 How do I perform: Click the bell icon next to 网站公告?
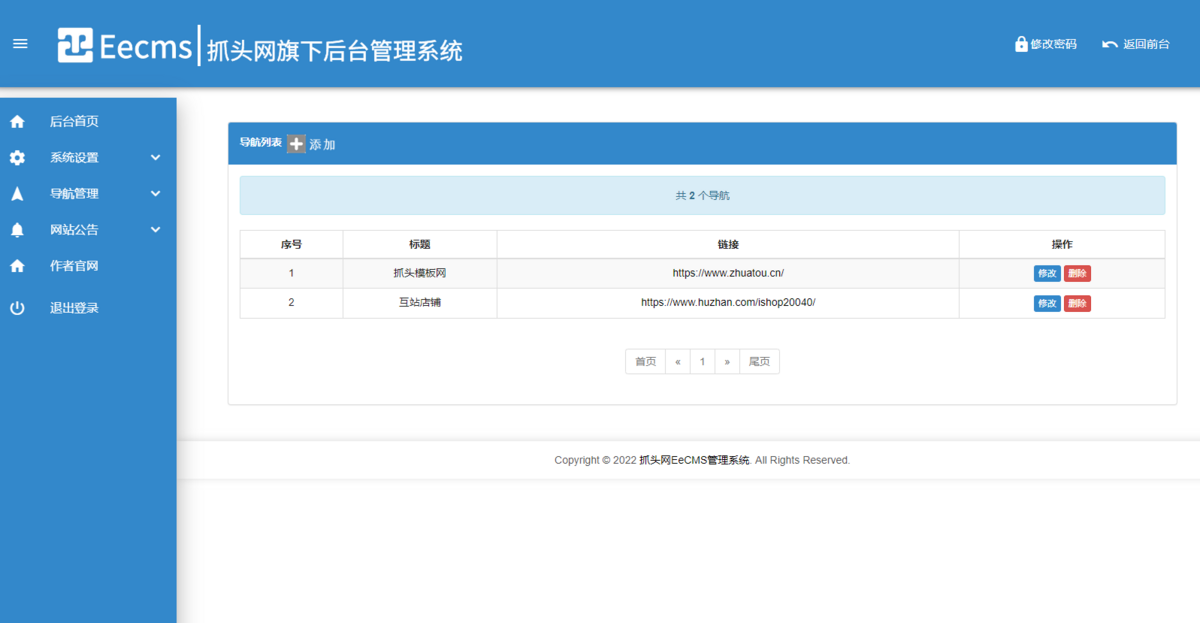17,230
